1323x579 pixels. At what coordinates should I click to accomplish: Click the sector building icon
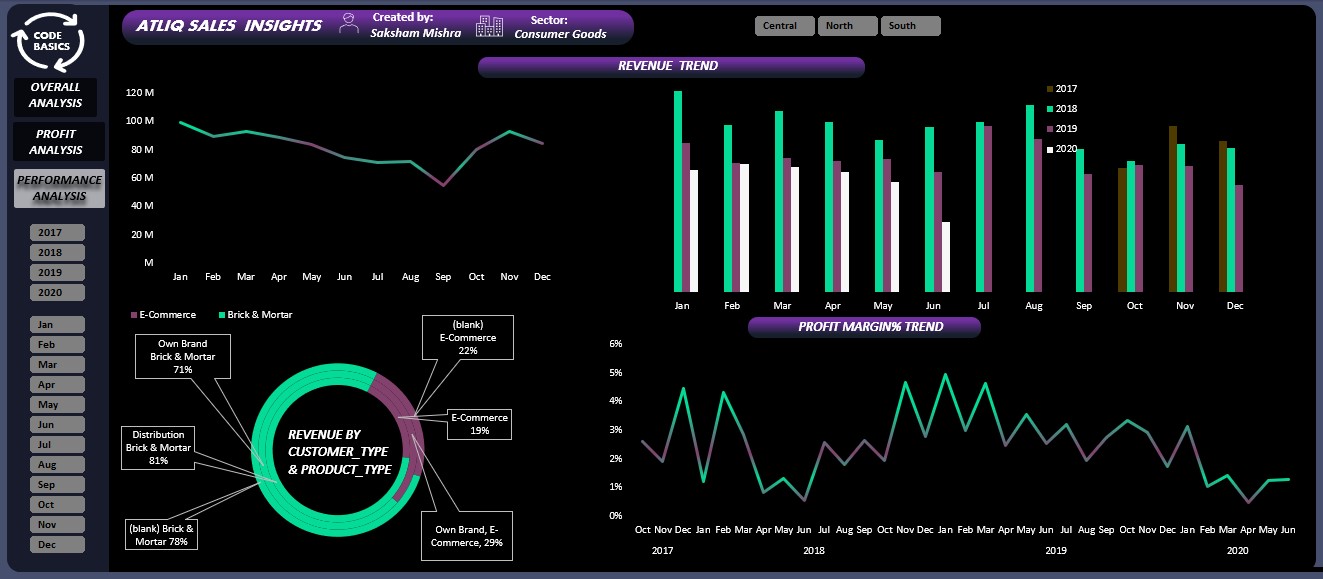coord(489,27)
